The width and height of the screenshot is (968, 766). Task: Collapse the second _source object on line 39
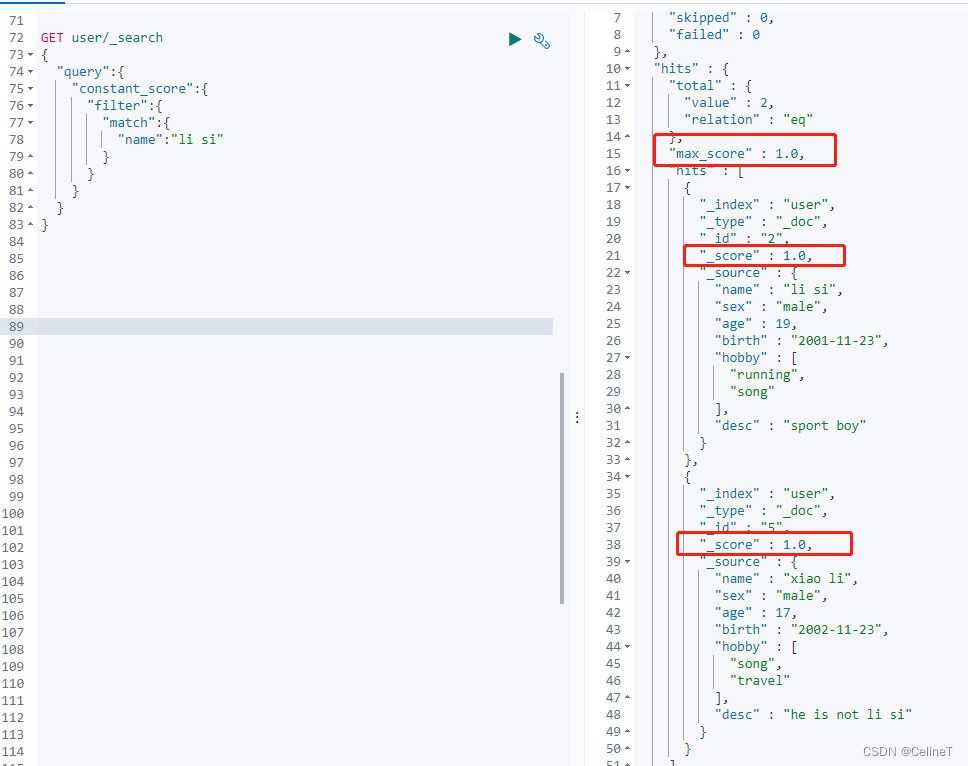(629, 561)
